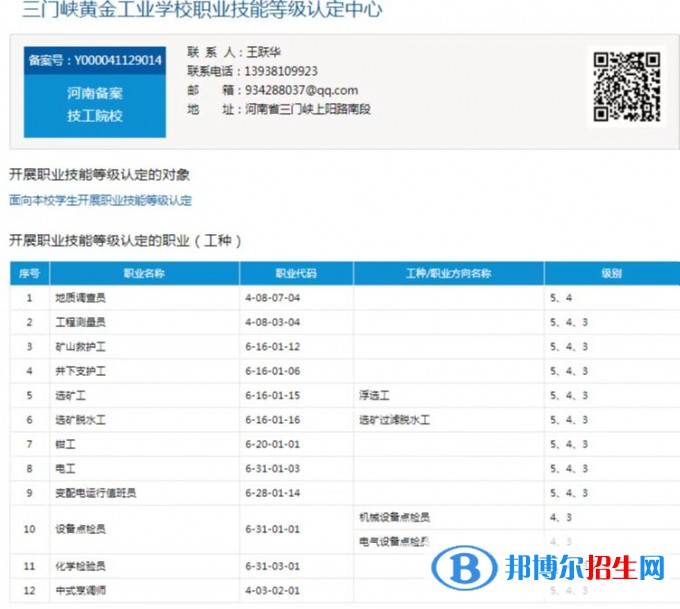
Task: Open link 面向本校学生开展职业技能等级认定
Action: pyautogui.click(x=101, y=200)
